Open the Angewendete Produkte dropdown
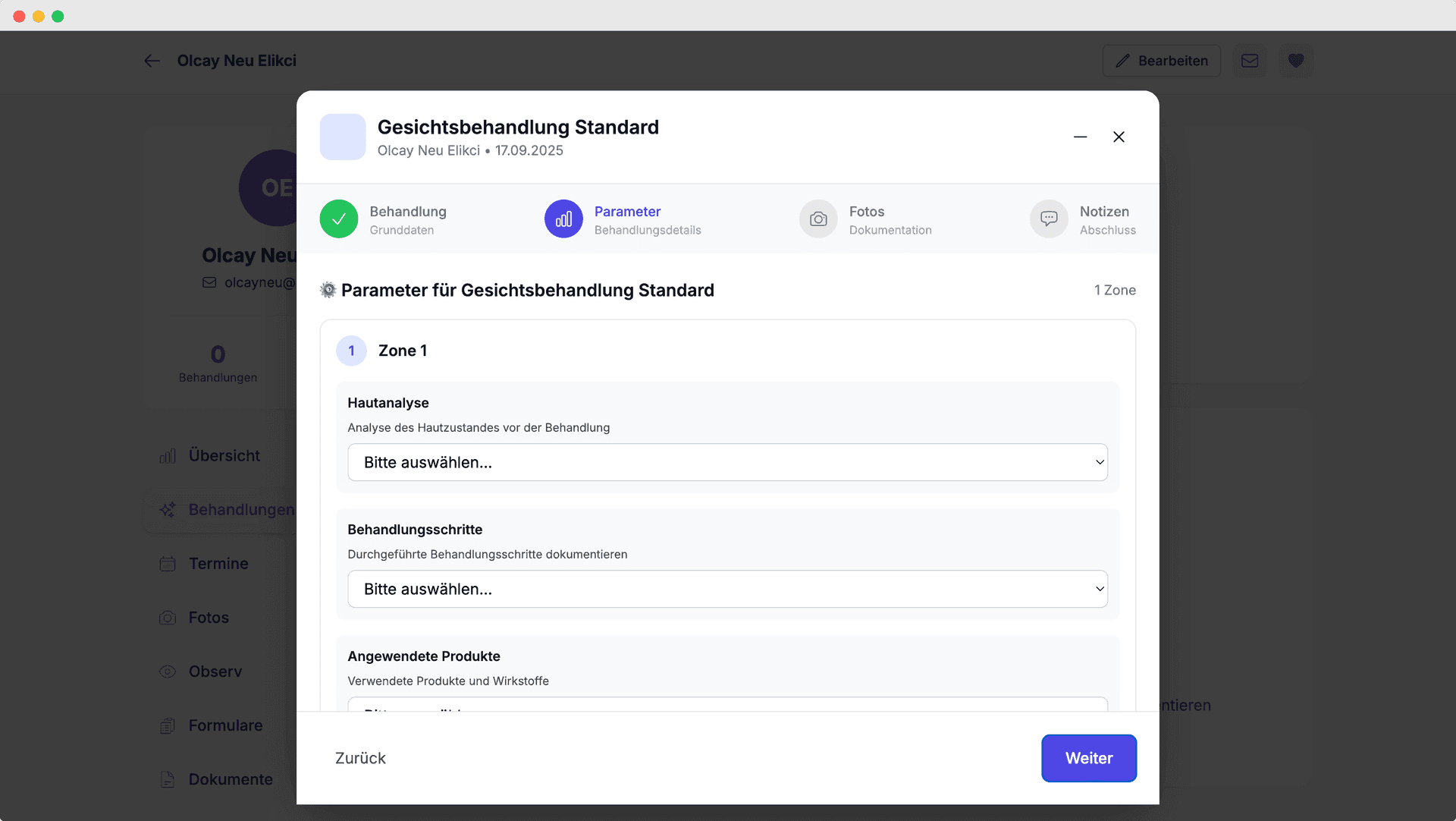1456x821 pixels. pyautogui.click(x=727, y=709)
